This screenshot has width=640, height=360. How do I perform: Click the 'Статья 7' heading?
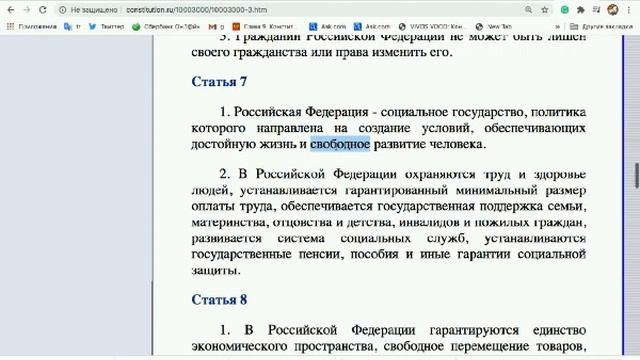pyautogui.click(x=219, y=82)
